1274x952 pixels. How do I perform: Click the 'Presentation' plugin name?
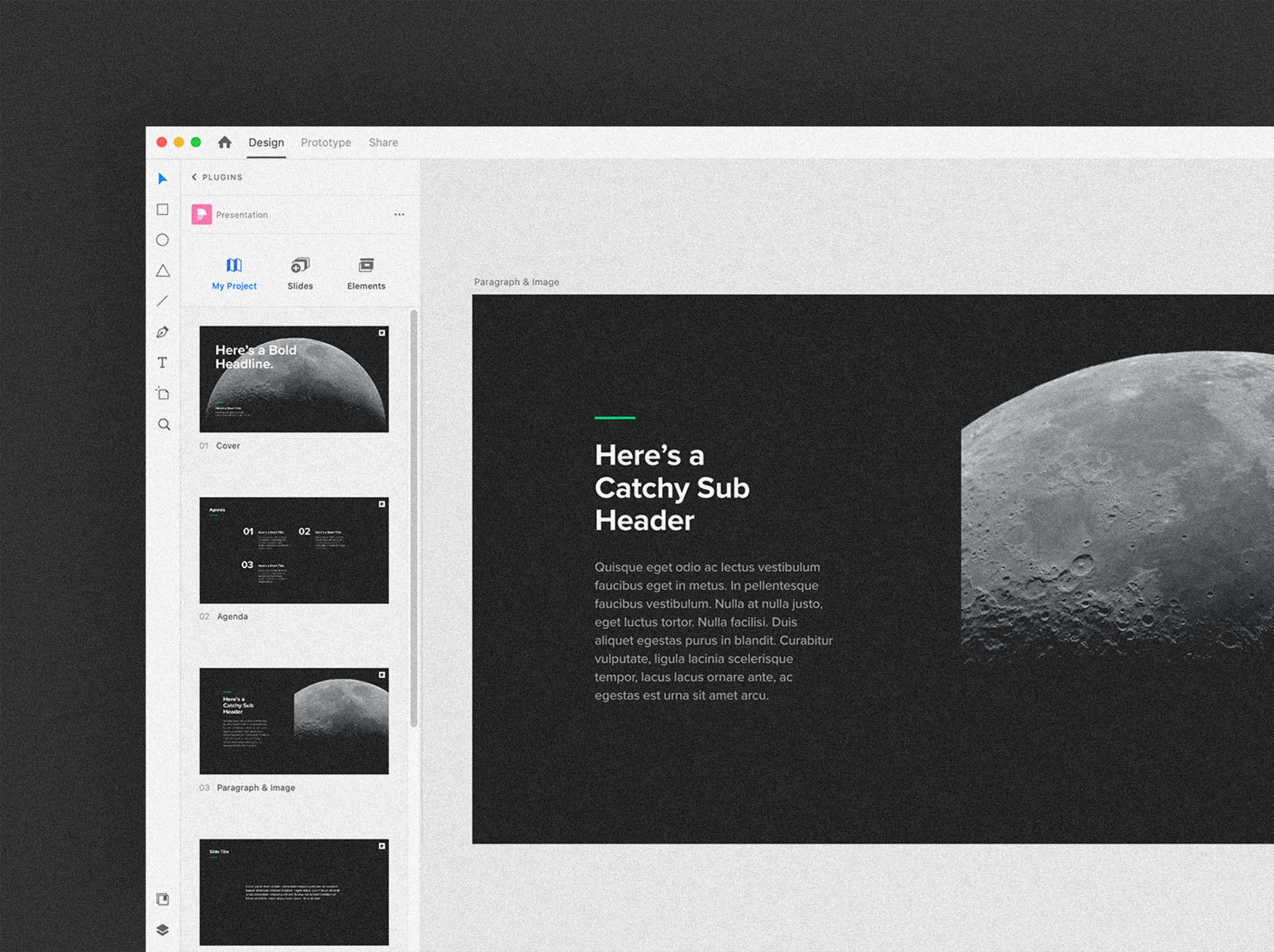[x=242, y=215]
